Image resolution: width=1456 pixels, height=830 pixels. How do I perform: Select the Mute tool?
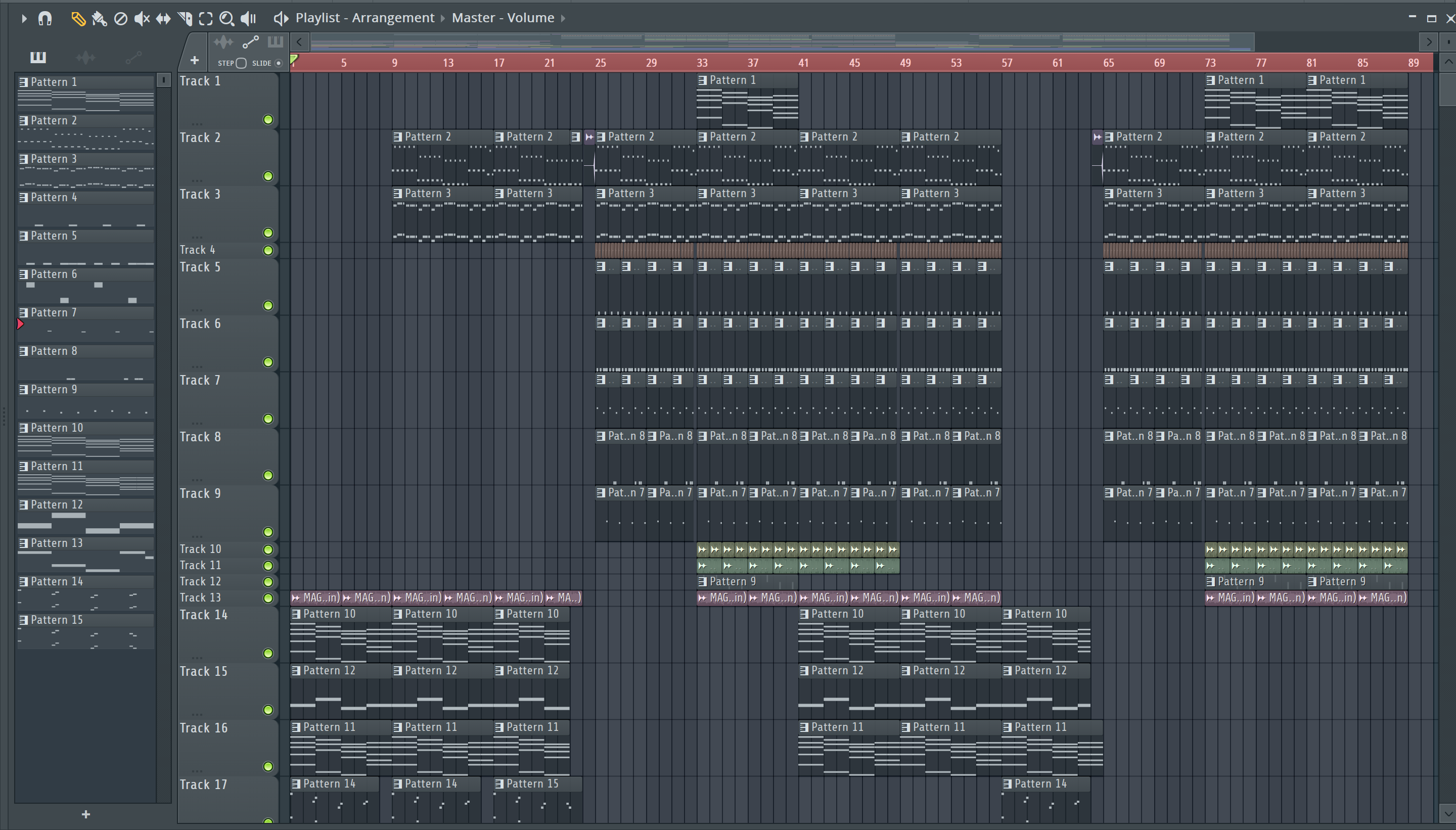(142, 18)
